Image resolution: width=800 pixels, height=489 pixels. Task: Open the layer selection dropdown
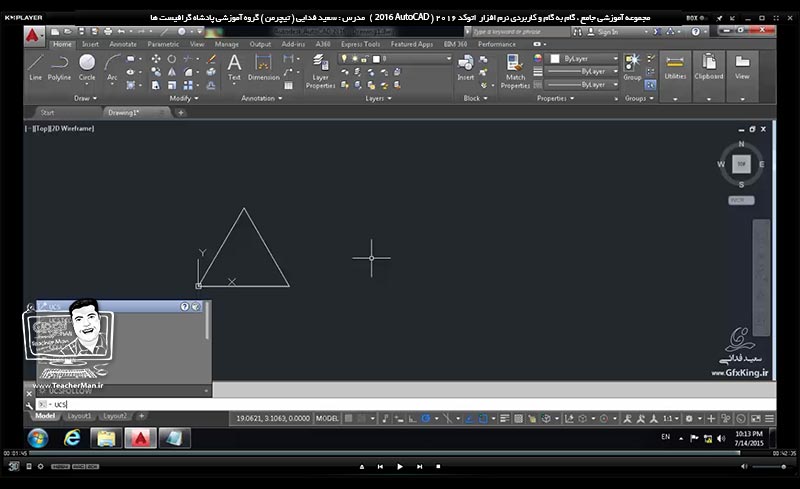[x=395, y=59]
